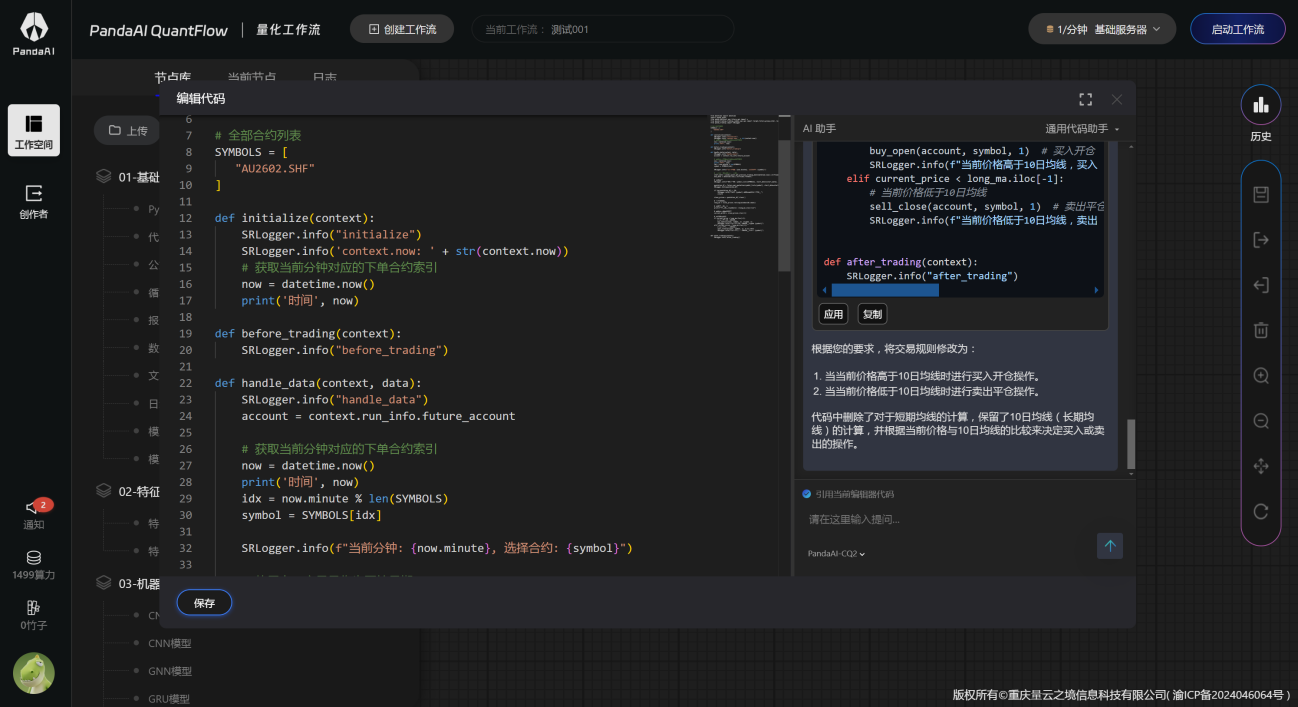Click the 03-机器 layers icon
Screen dimensions: 1298x707
pos(103,582)
